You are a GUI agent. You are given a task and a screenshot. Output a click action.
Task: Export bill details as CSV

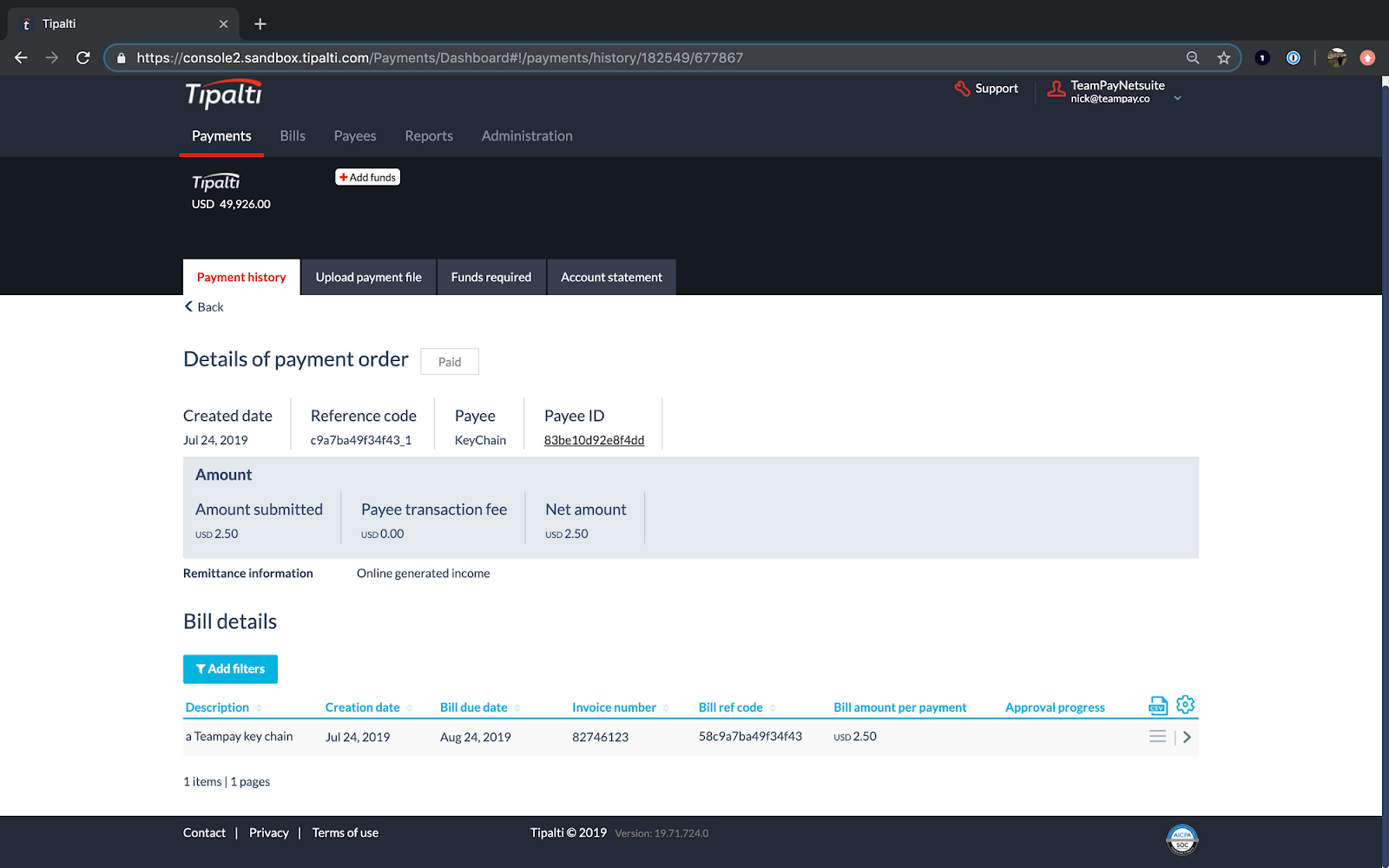tap(1158, 705)
